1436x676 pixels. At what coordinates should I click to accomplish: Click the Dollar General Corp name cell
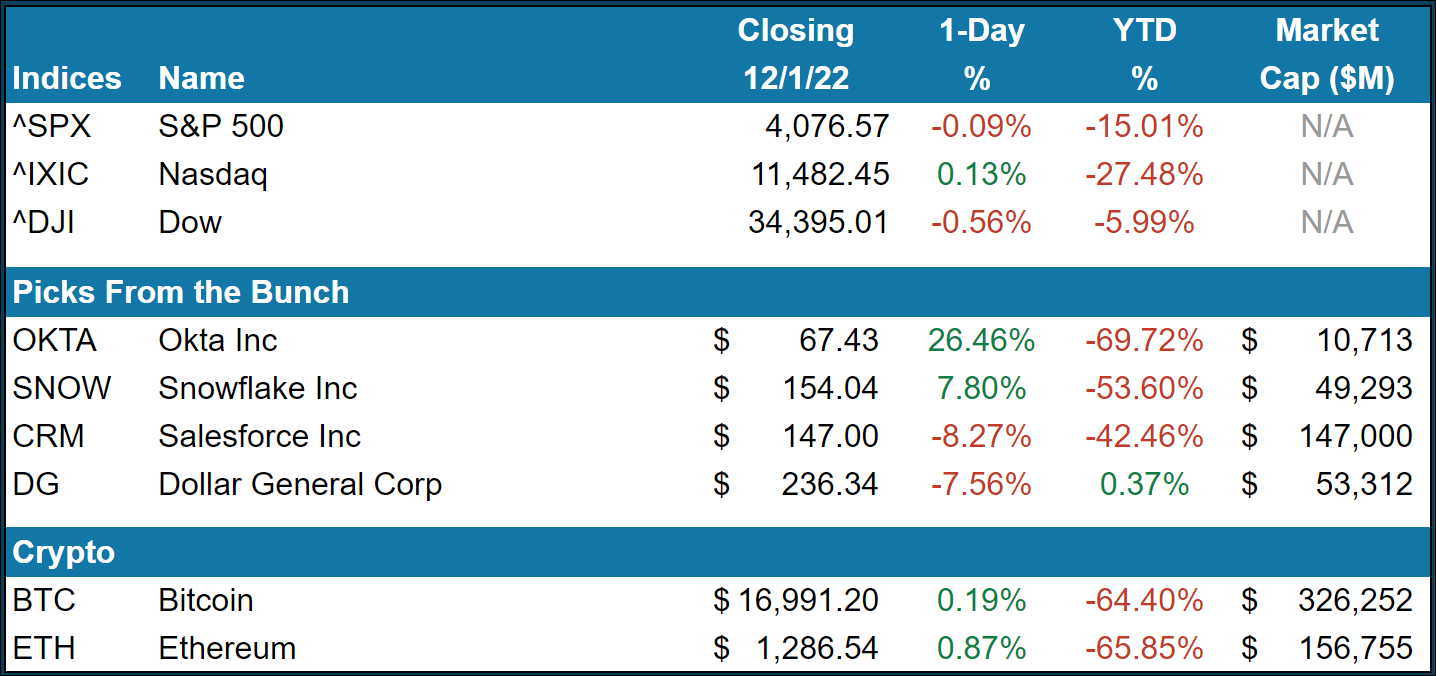[300, 484]
